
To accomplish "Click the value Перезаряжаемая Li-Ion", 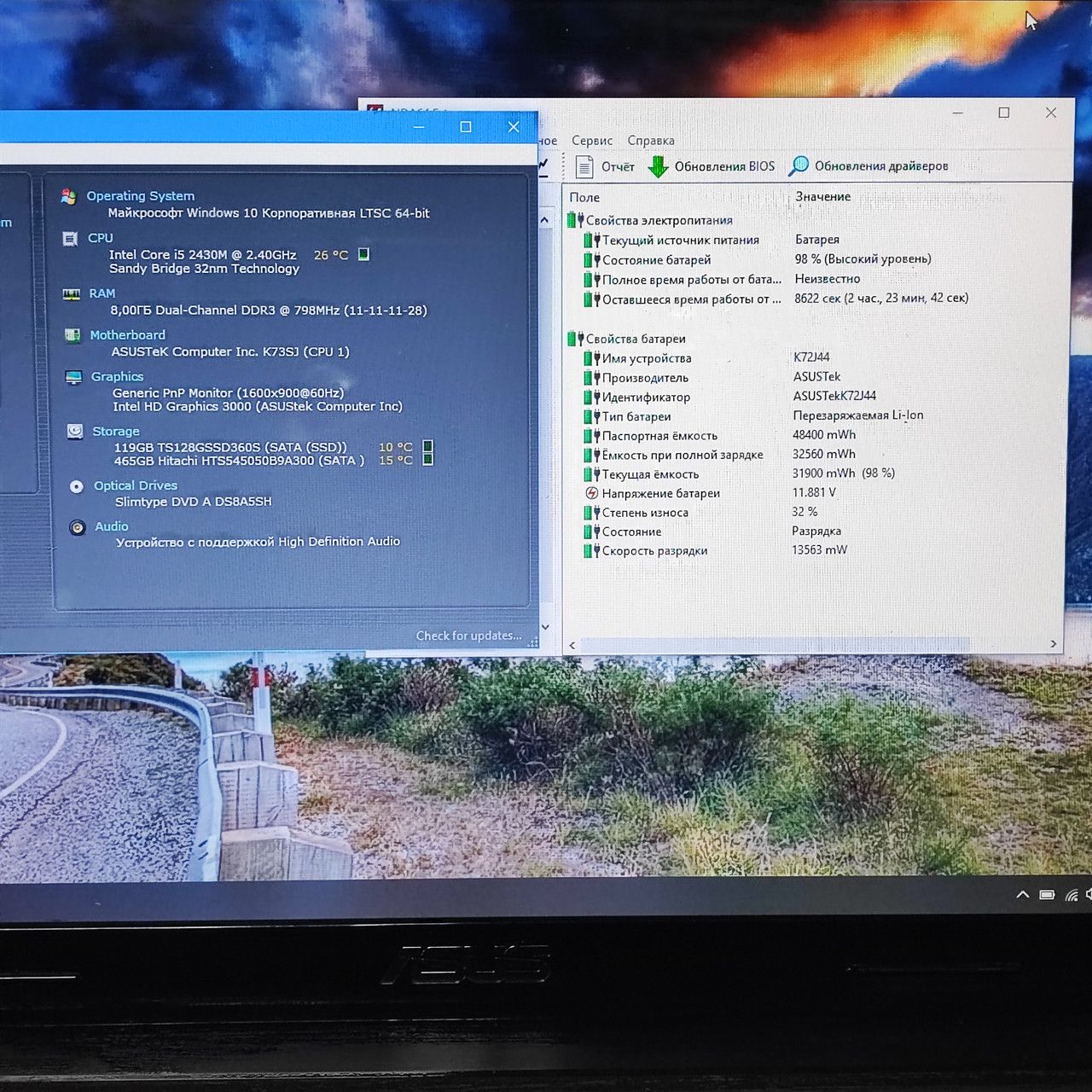I will coord(858,415).
